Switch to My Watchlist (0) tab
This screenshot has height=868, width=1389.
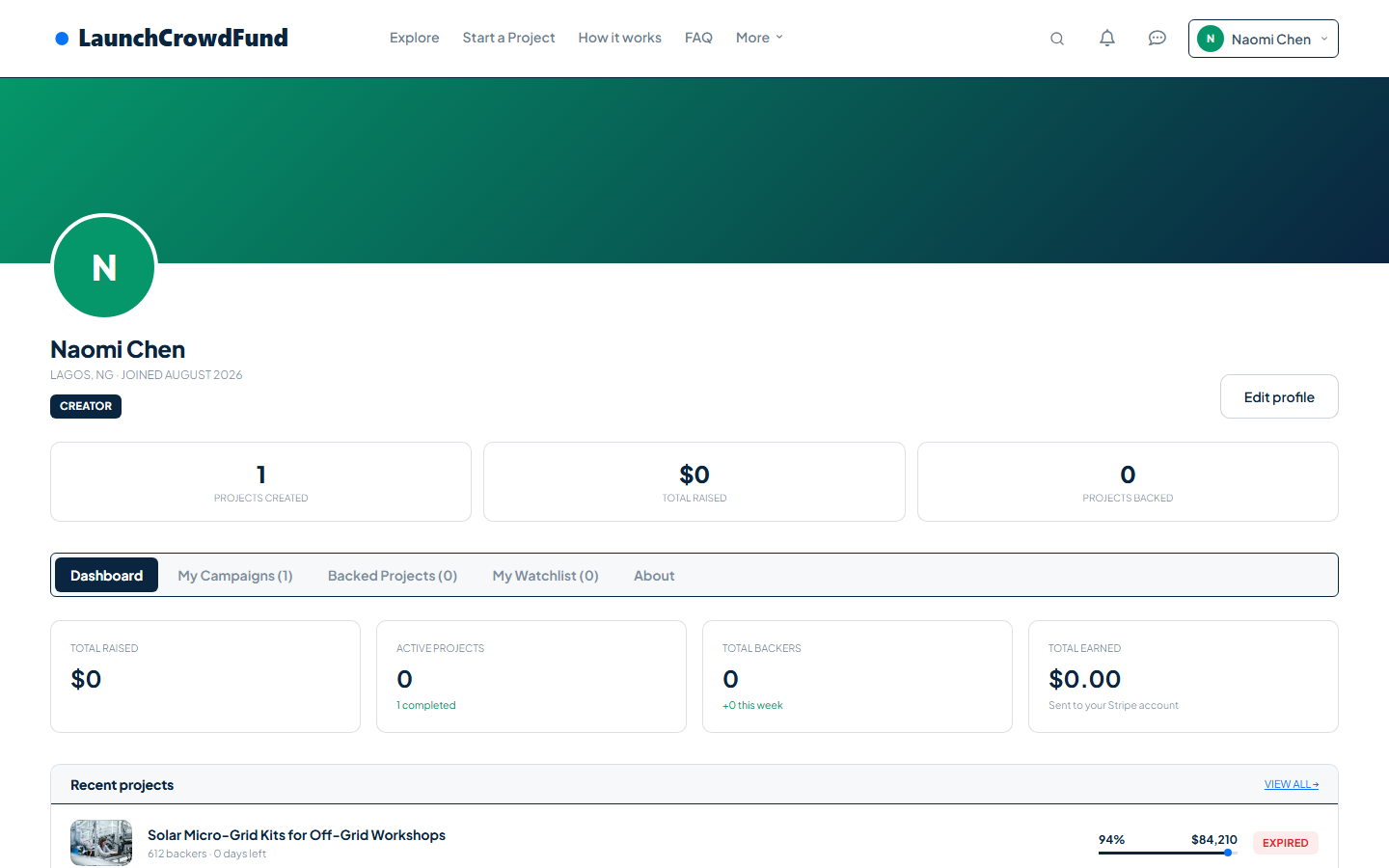point(546,575)
